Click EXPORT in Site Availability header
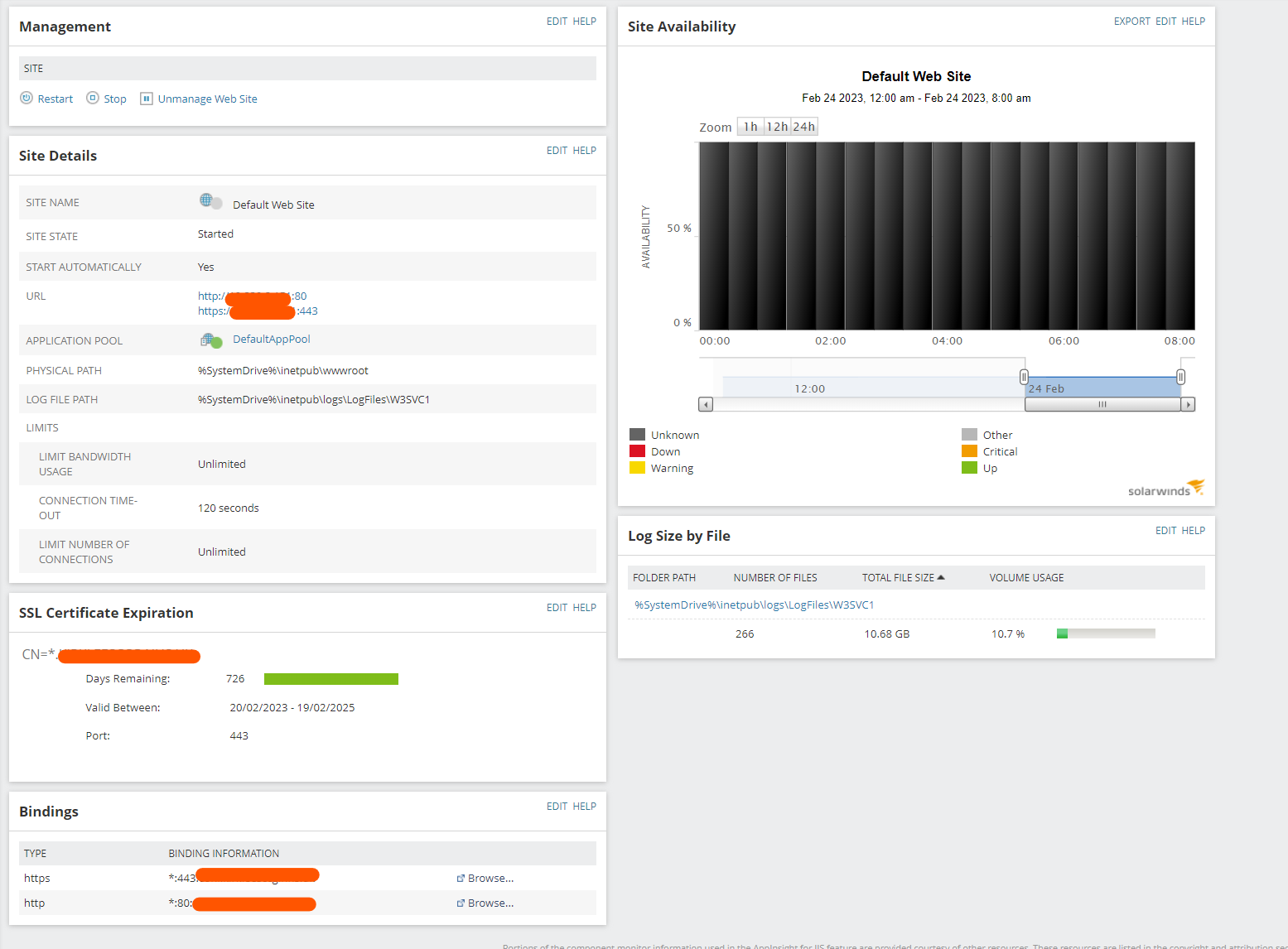 pyautogui.click(x=1131, y=22)
